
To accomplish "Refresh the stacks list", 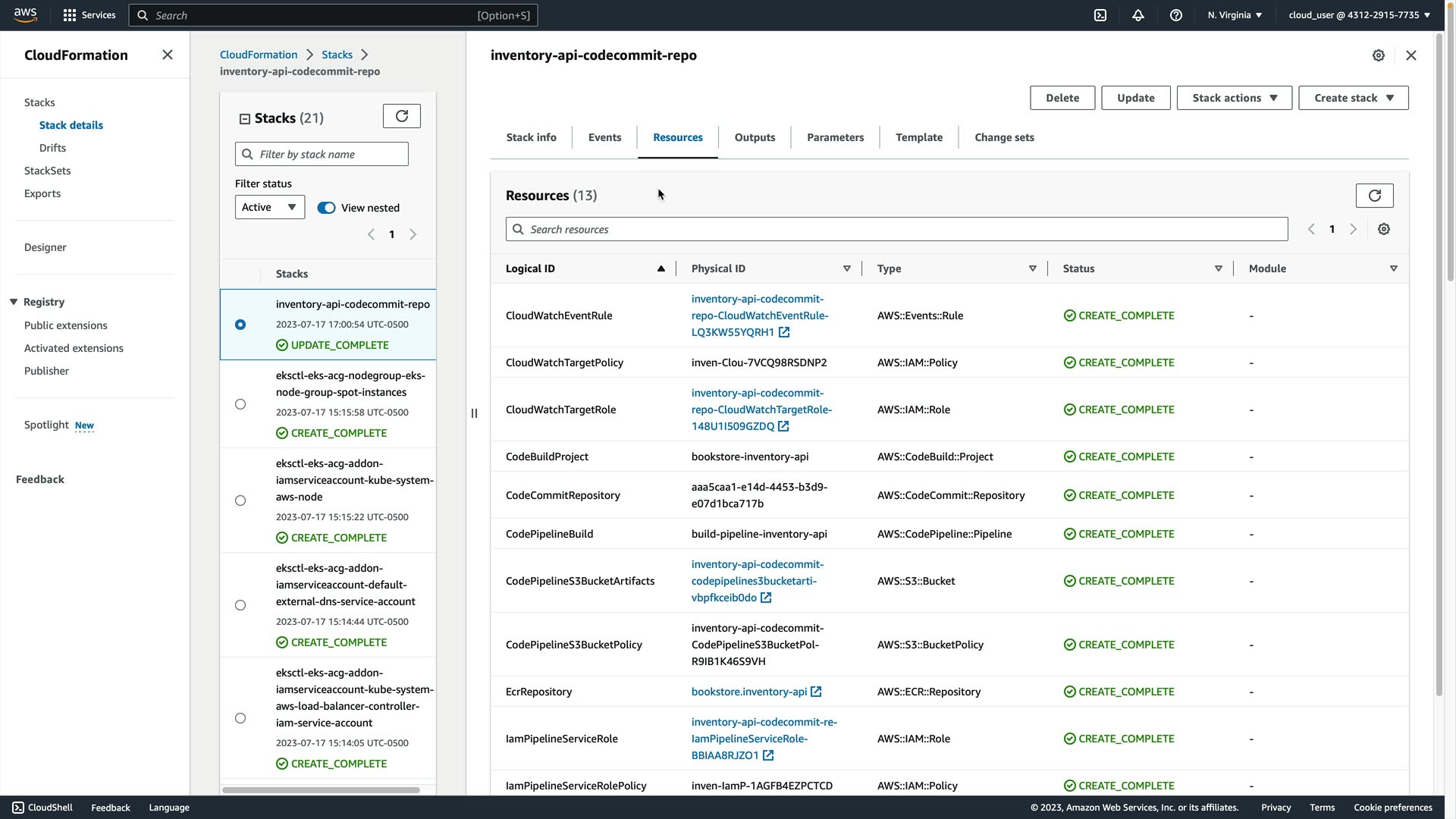I will 401,116.
